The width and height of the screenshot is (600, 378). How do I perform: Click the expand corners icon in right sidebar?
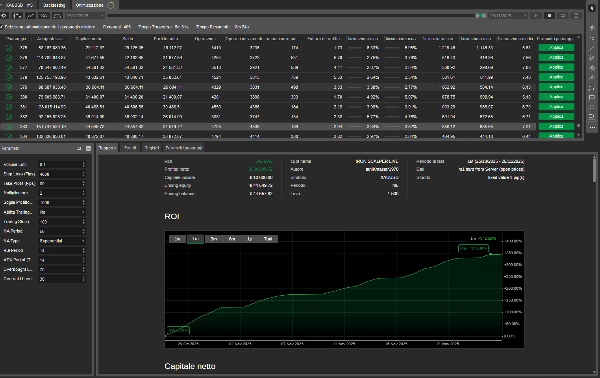pyautogui.click(x=592, y=88)
